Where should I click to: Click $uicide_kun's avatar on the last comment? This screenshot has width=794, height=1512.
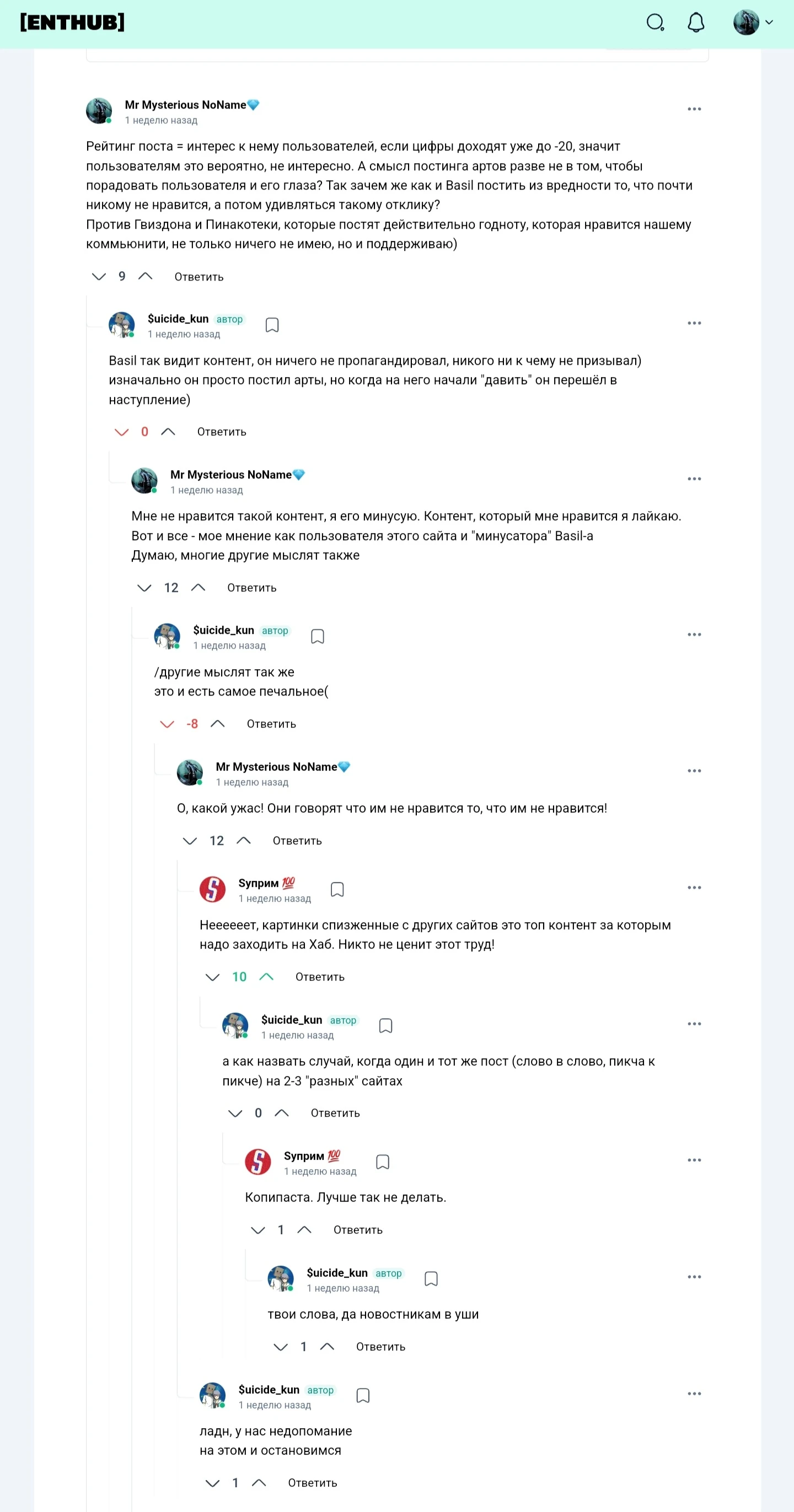(x=213, y=1396)
